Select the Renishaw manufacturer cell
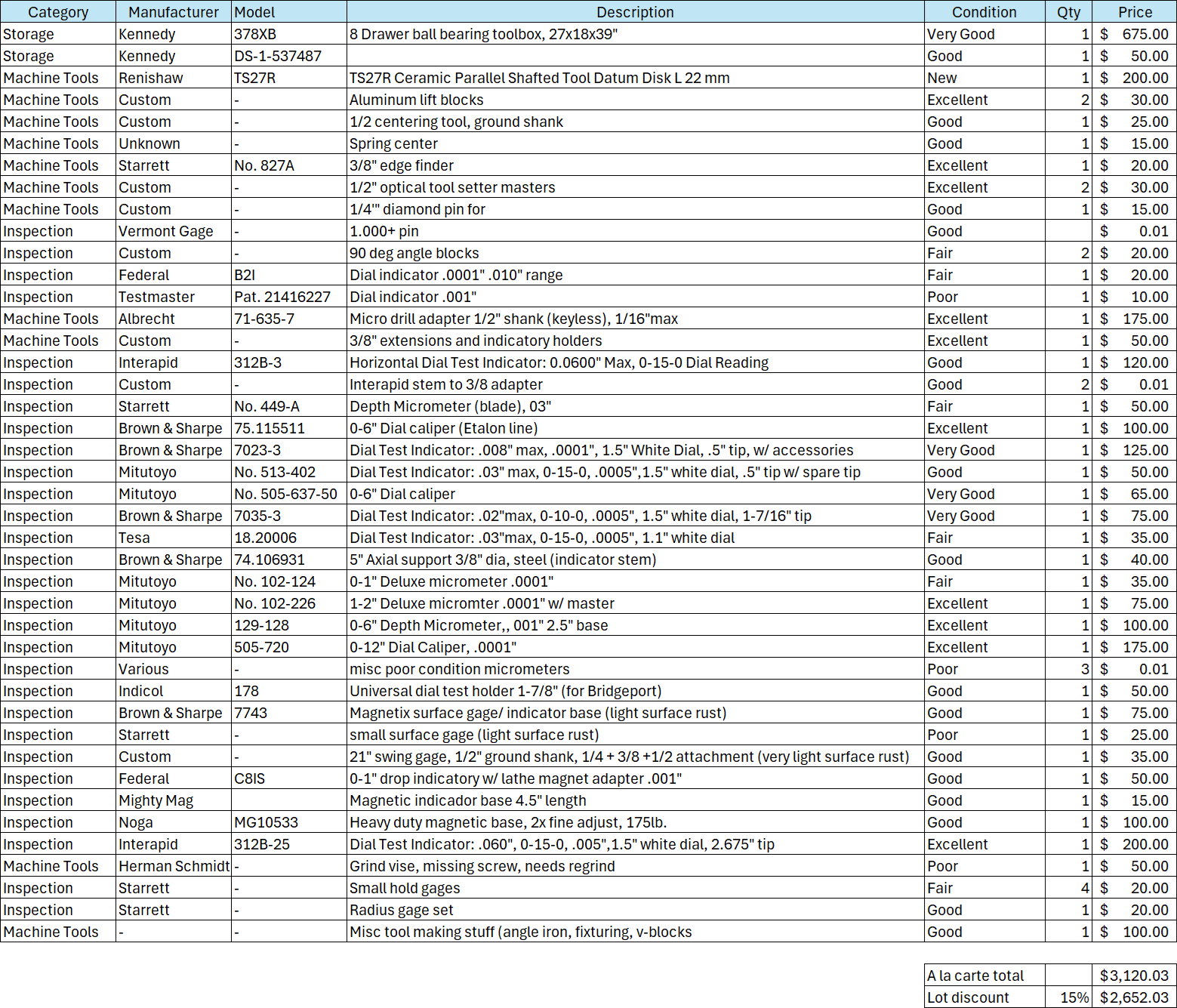Screen dimensions: 1177x1008 tap(174, 78)
